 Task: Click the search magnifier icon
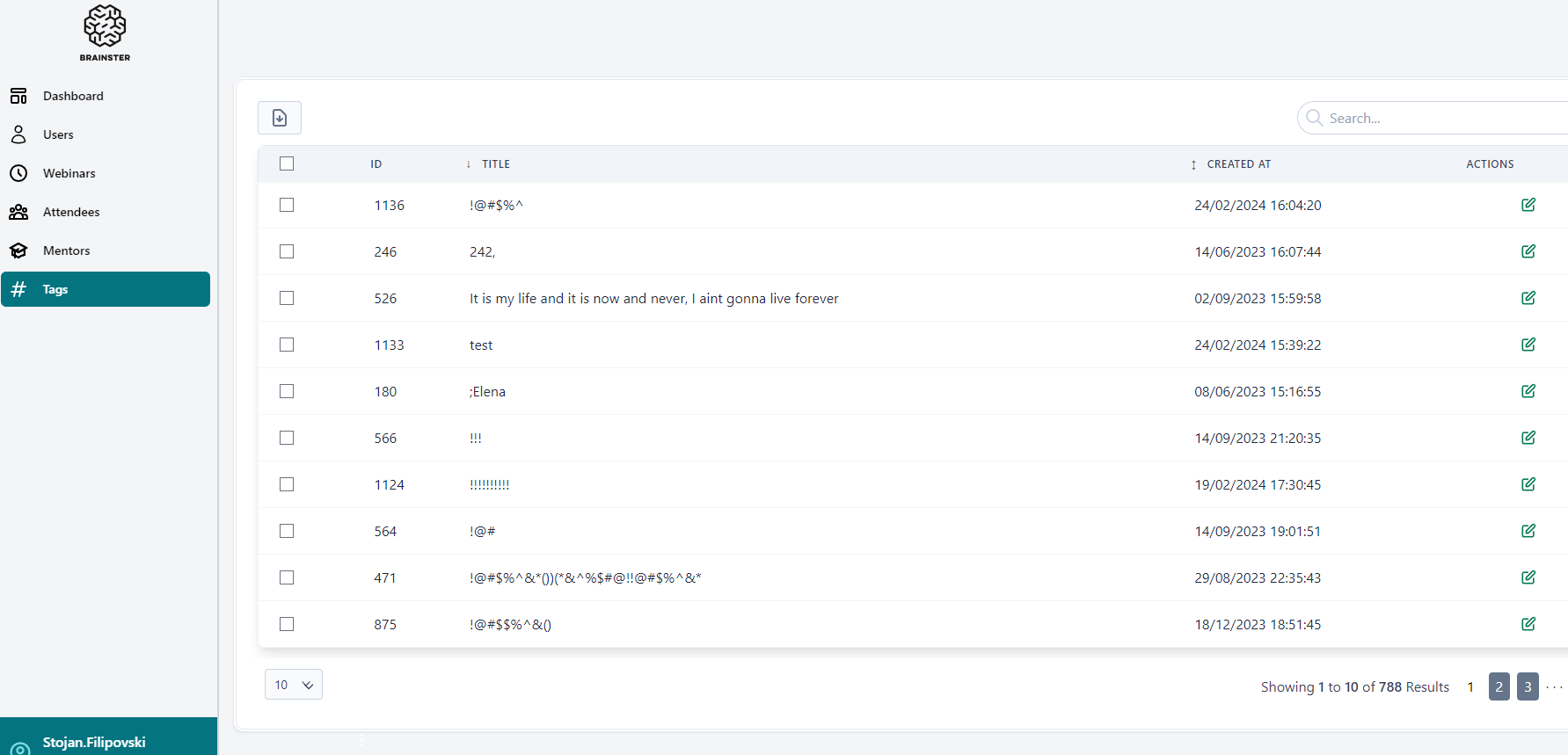pos(1314,118)
